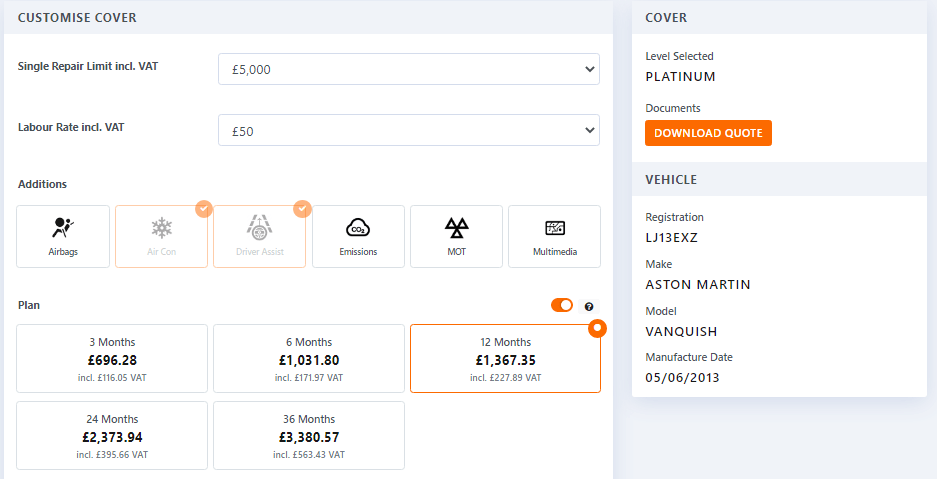Image resolution: width=937 pixels, height=479 pixels.
Task: Click the Driver Assist icon
Action: tap(259, 227)
